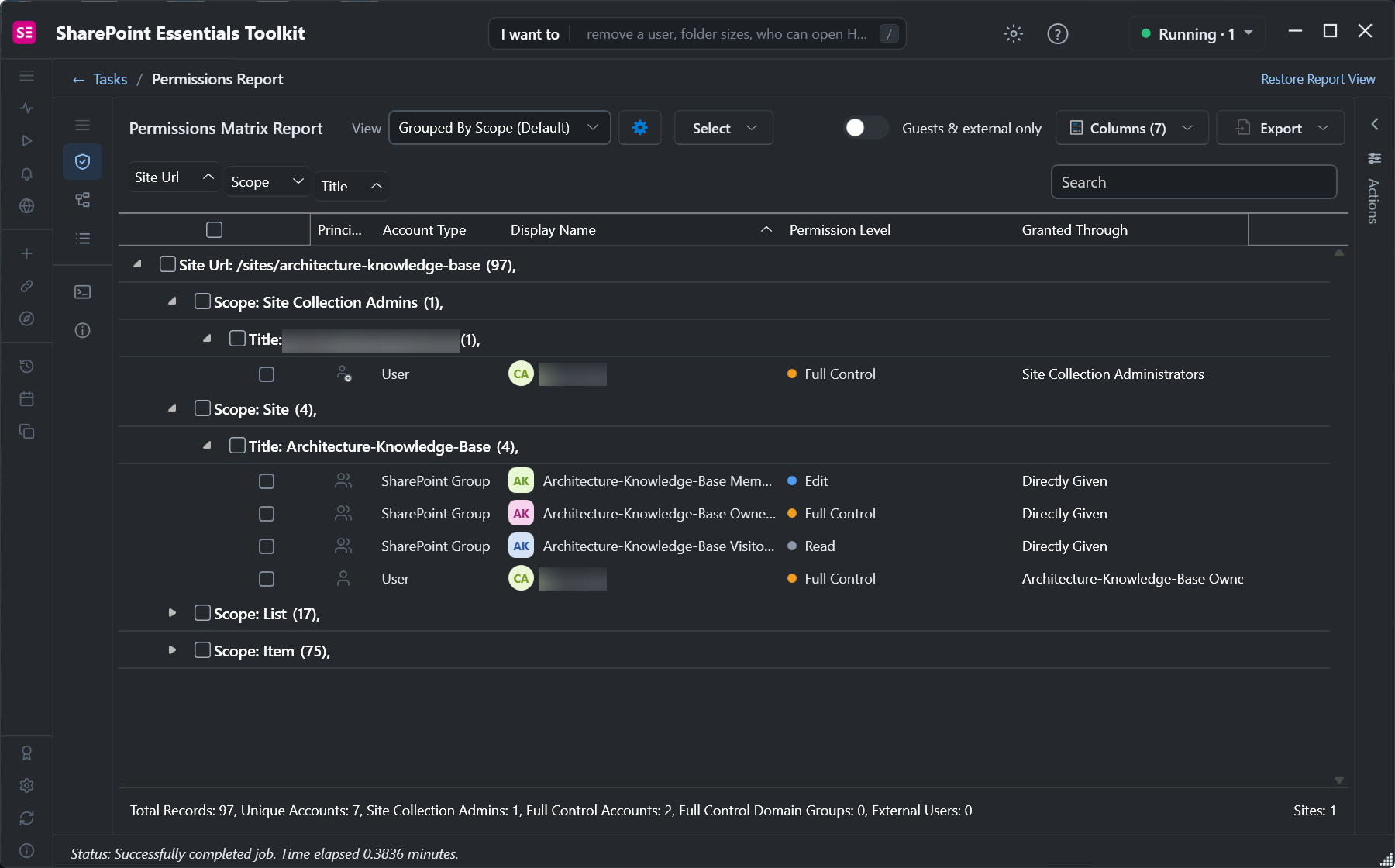
Task: Click the globe icon in left rail
Action: 26,206
